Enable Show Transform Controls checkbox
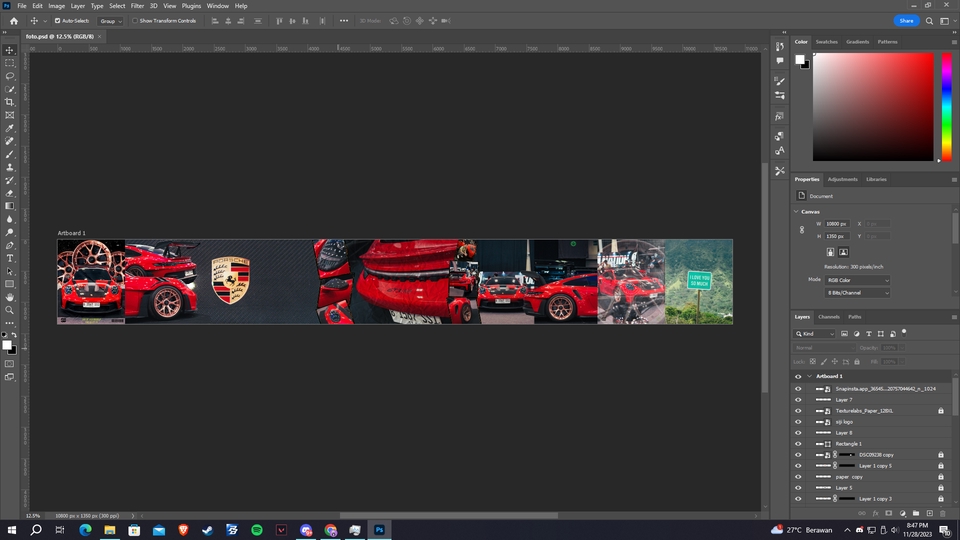This screenshot has width=960, height=540. click(x=135, y=21)
